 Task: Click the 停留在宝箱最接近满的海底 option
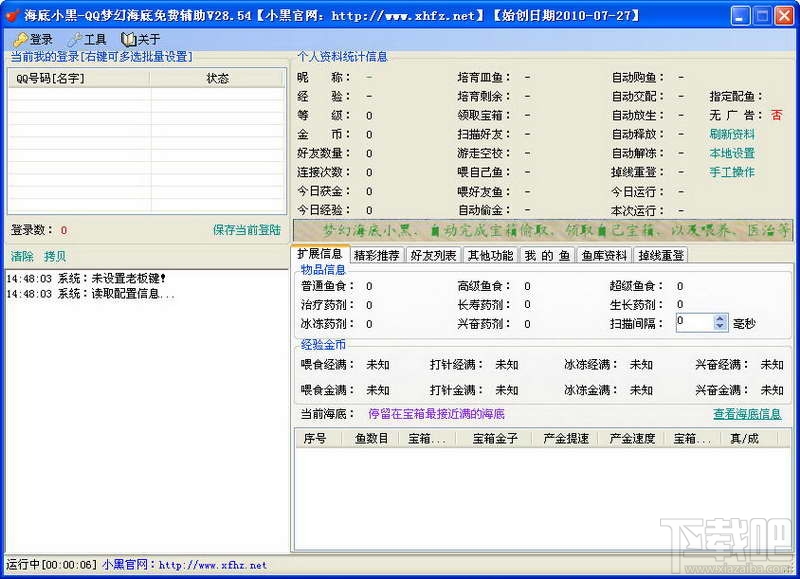(436, 414)
